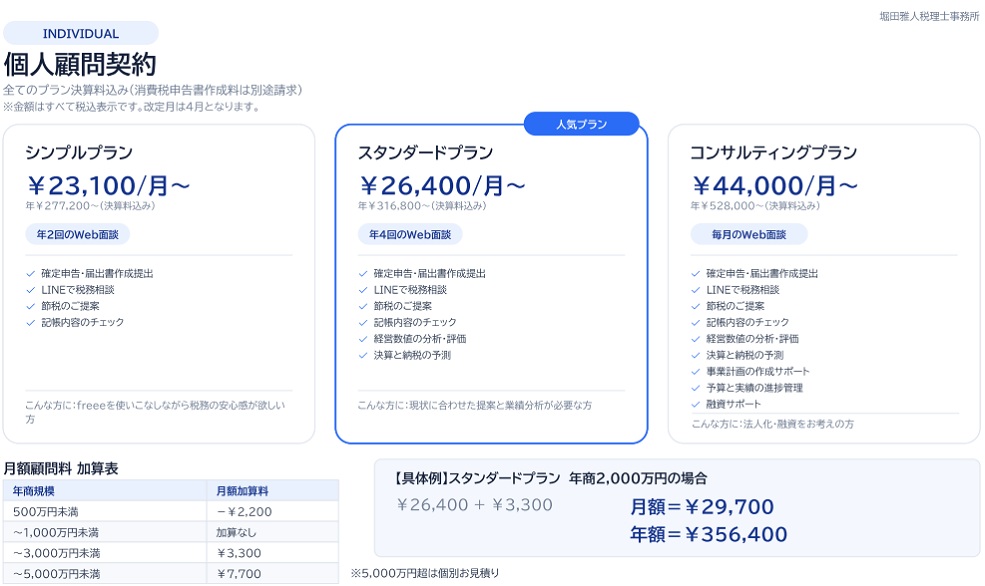The image size is (985, 586).
Task: Click the 年4回のWeb面談 pill
Action: point(410,234)
